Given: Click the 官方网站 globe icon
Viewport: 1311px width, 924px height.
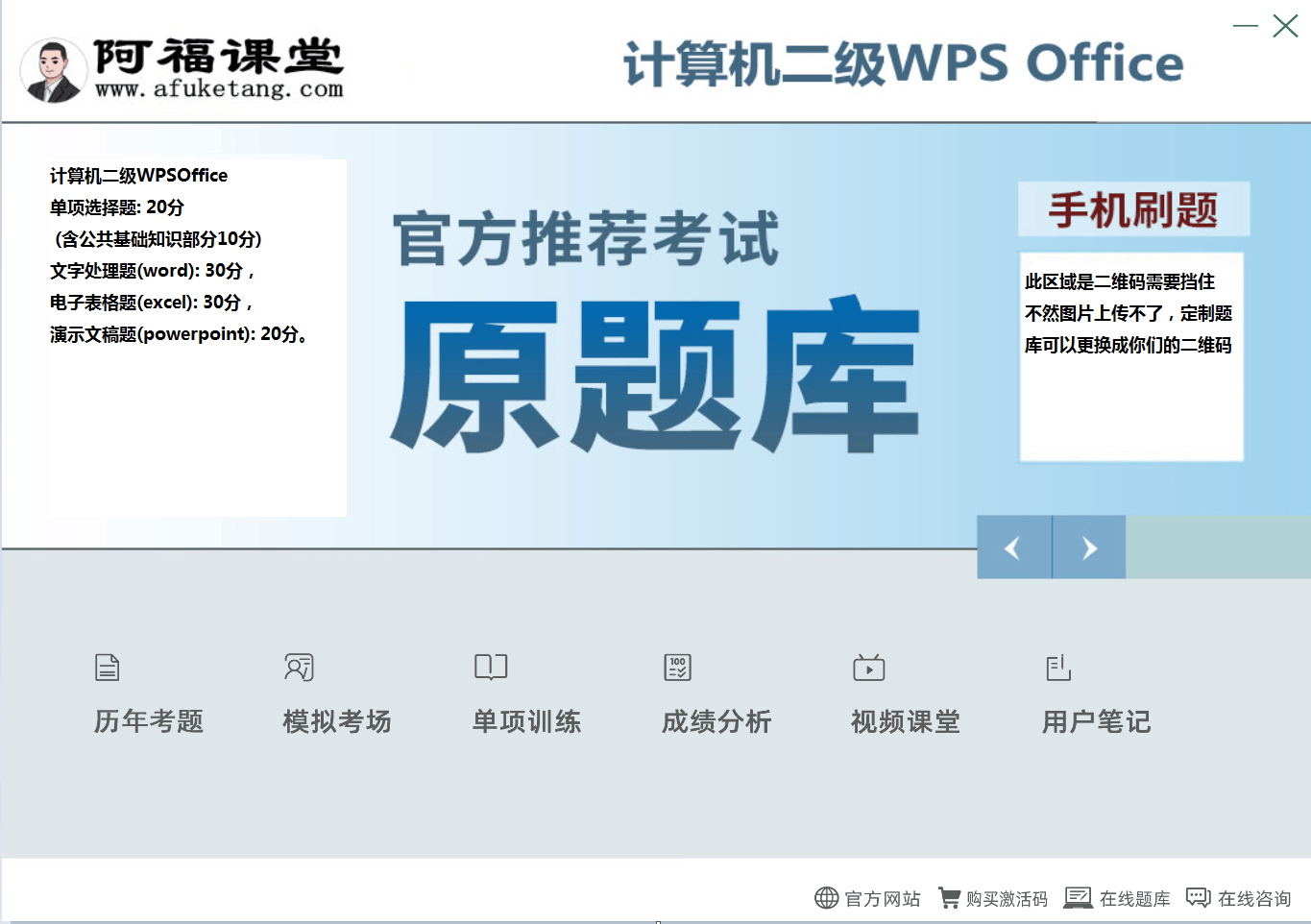Looking at the screenshot, I should [828, 898].
